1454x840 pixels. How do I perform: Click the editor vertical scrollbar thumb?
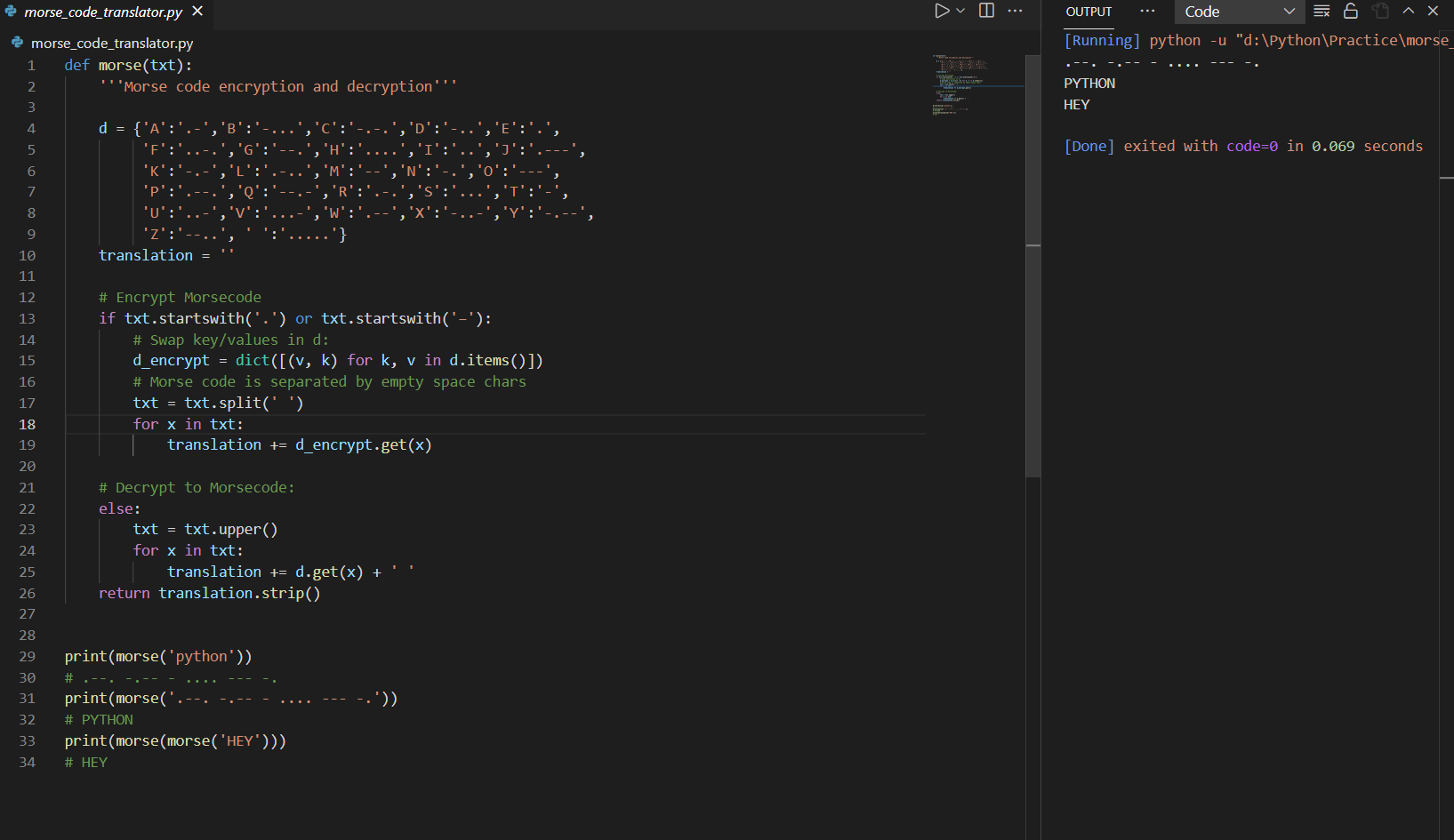point(1032,267)
